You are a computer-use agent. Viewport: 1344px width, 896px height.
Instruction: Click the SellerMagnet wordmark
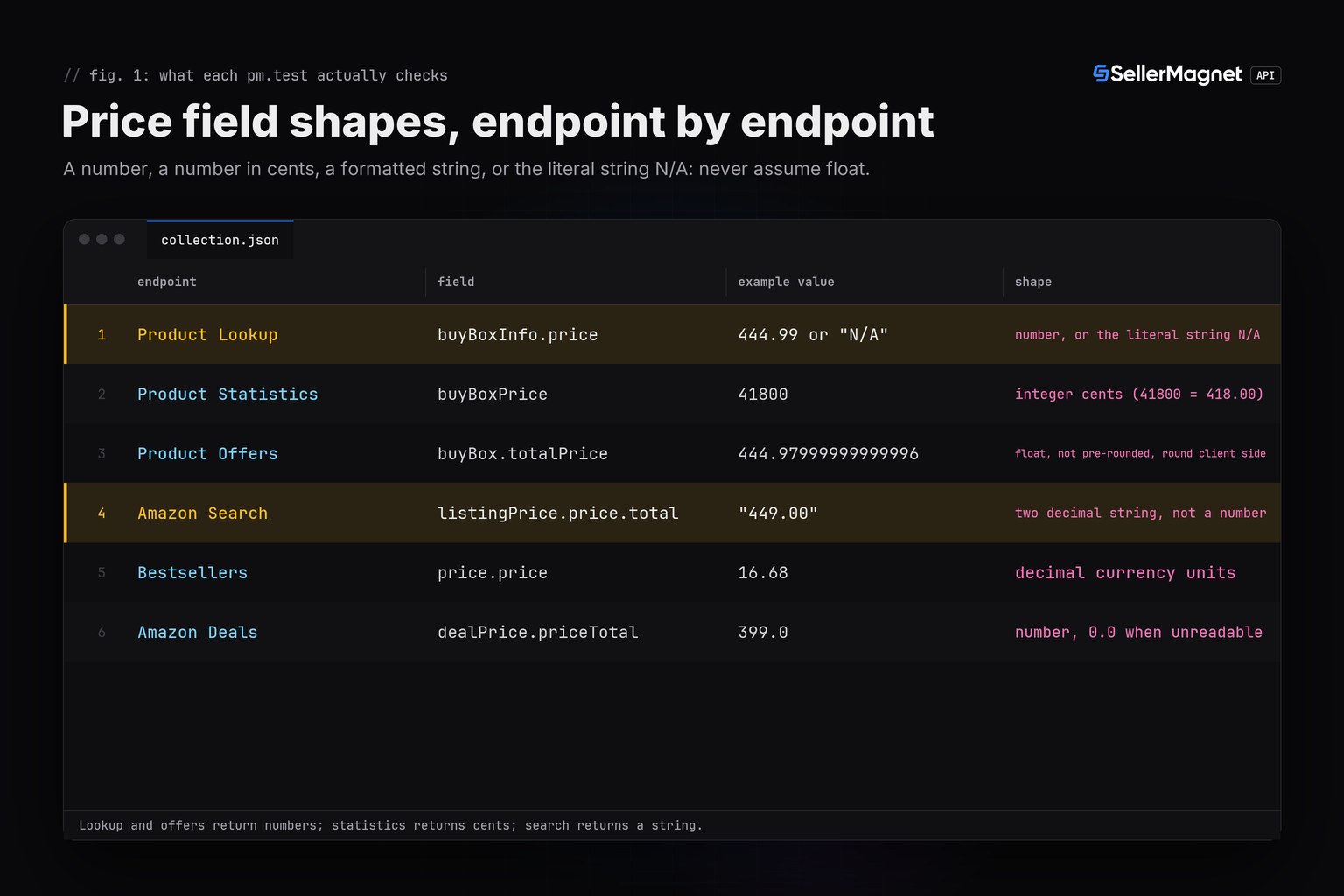click(x=1176, y=75)
